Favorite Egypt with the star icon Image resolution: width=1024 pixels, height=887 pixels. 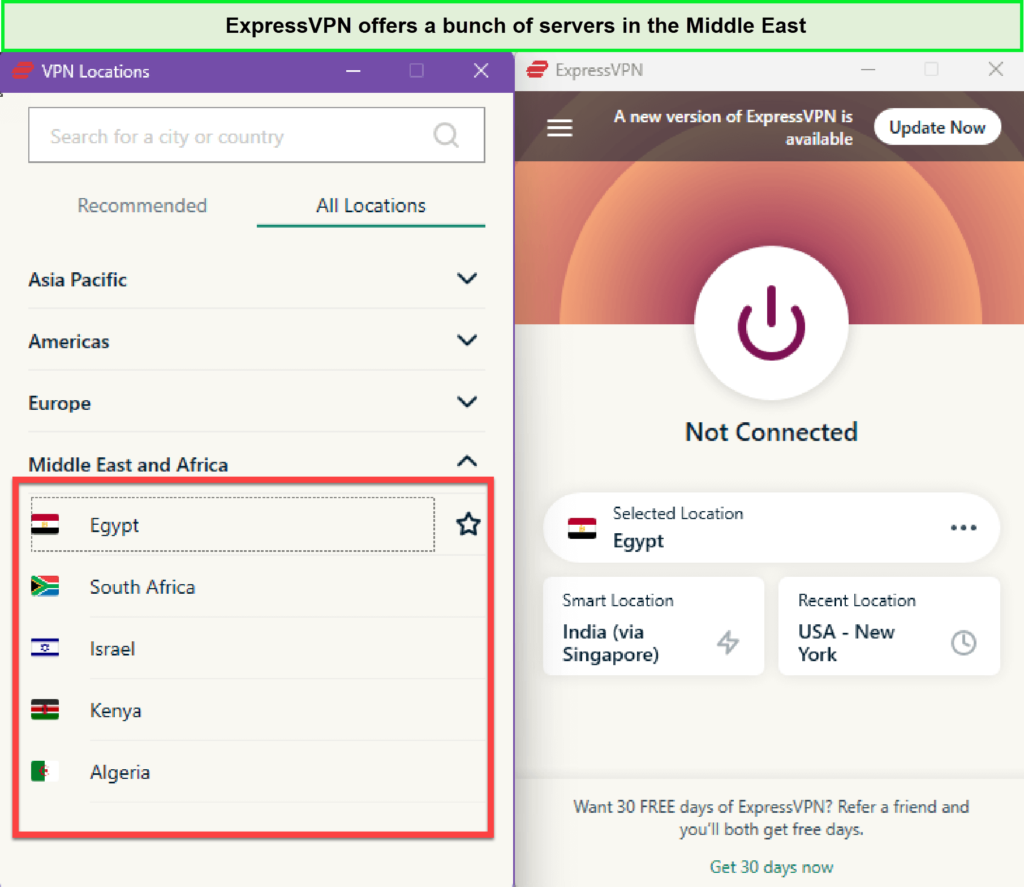coord(468,524)
